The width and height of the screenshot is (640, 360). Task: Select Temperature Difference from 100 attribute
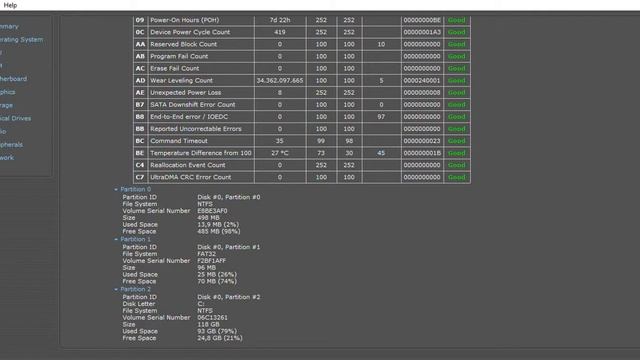click(x=201, y=153)
